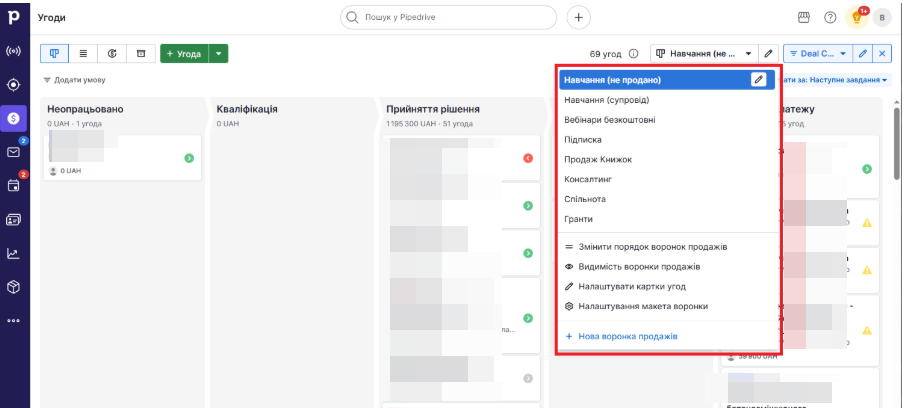Screen dimensions: 909x408
Task: Switch to forecast view
Action: (x=112, y=53)
